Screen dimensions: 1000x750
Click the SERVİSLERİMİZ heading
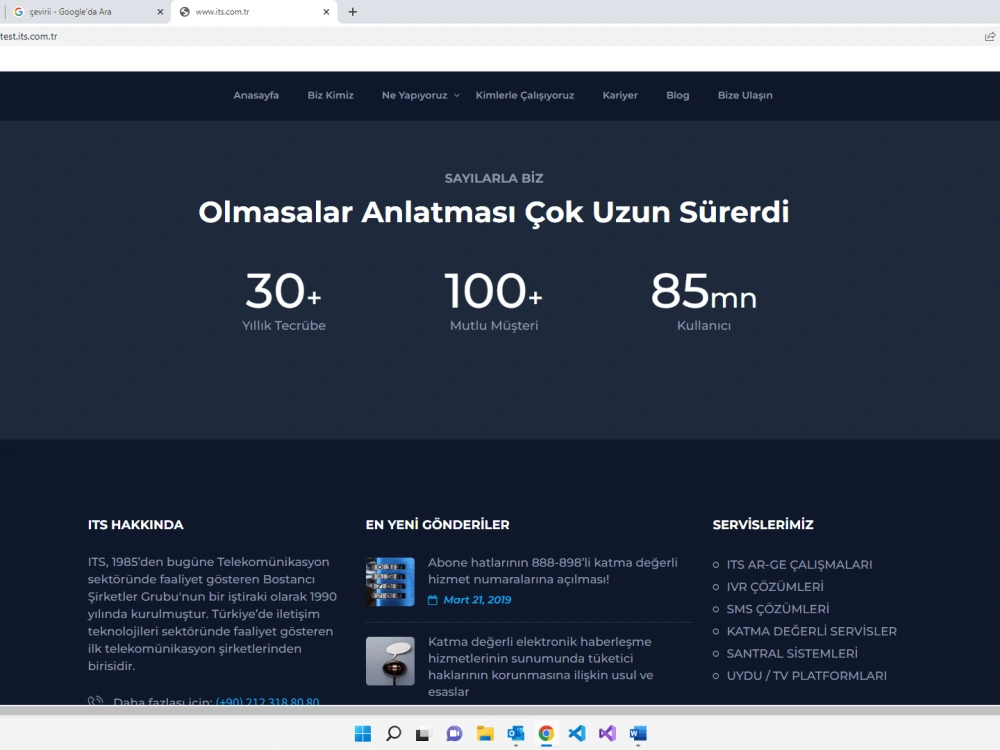pyautogui.click(x=763, y=525)
